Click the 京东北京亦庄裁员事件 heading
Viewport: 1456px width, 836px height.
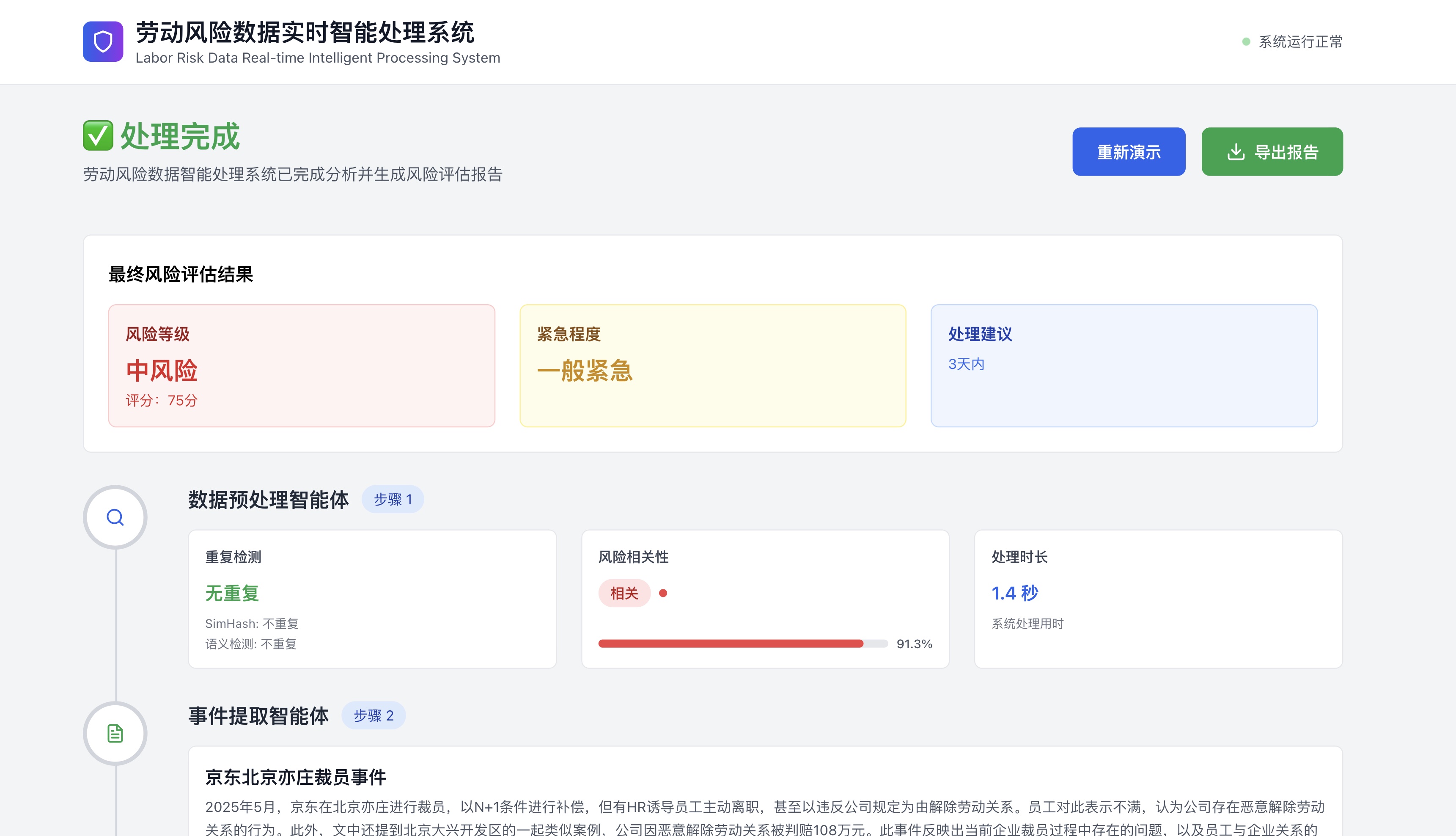(296, 778)
